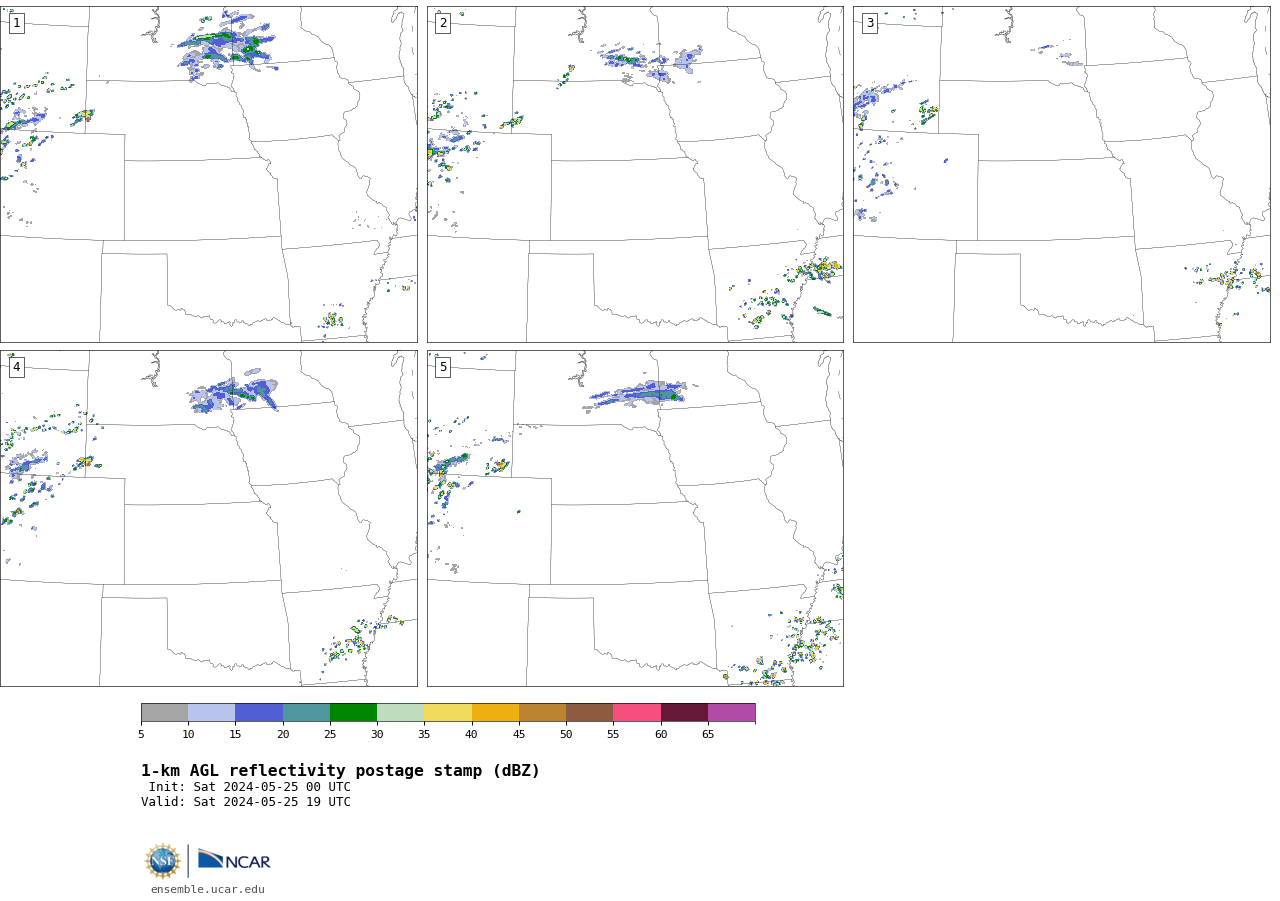Click the panel number 2 label box
Image resolution: width=1280 pixels, height=901 pixels.
point(443,23)
